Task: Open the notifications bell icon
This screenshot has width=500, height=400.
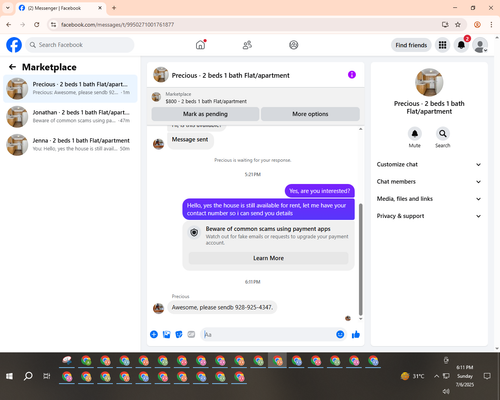Action: click(x=461, y=45)
